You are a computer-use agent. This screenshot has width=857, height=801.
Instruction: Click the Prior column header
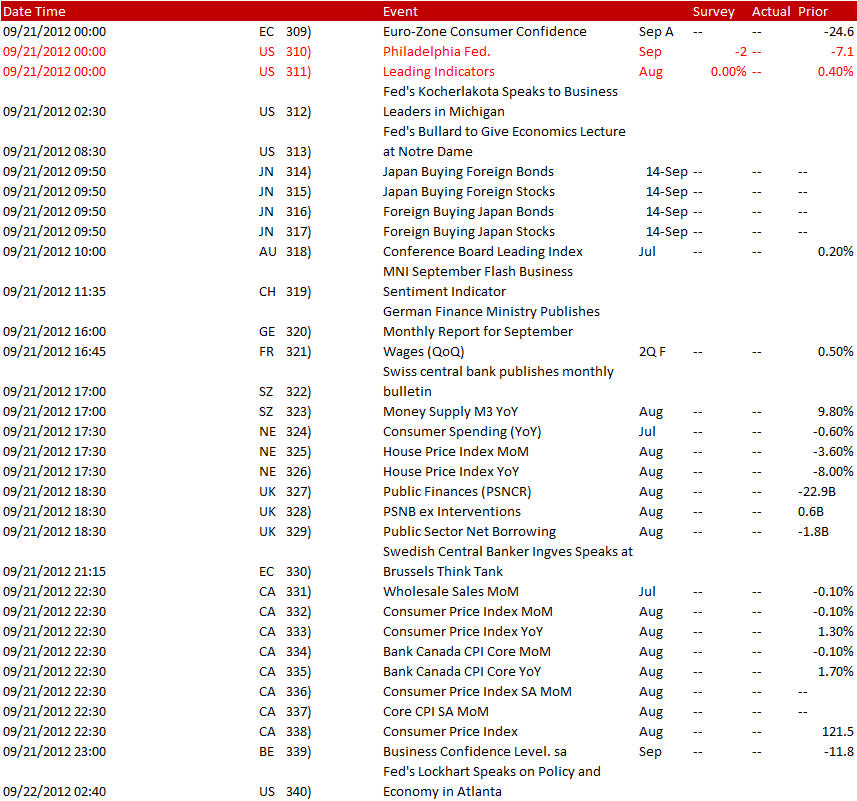pos(813,11)
